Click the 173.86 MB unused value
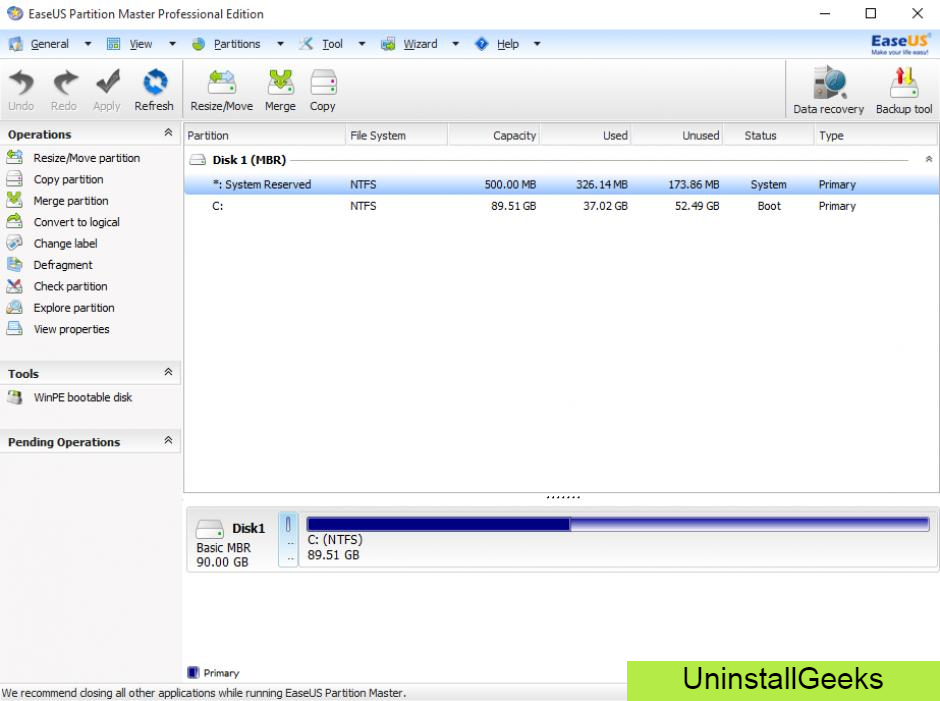Screen dimensions: 940x701 click(694, 185)
